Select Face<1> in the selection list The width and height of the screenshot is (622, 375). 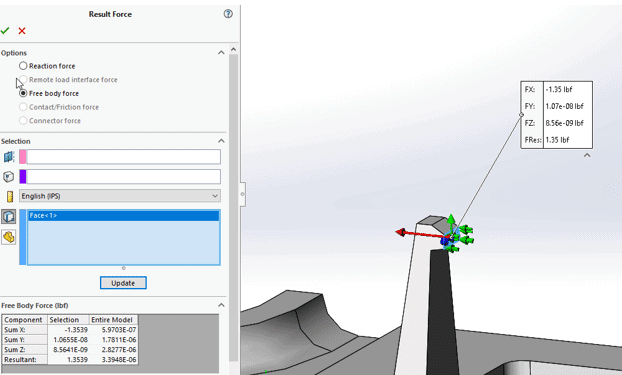point(123,215)
